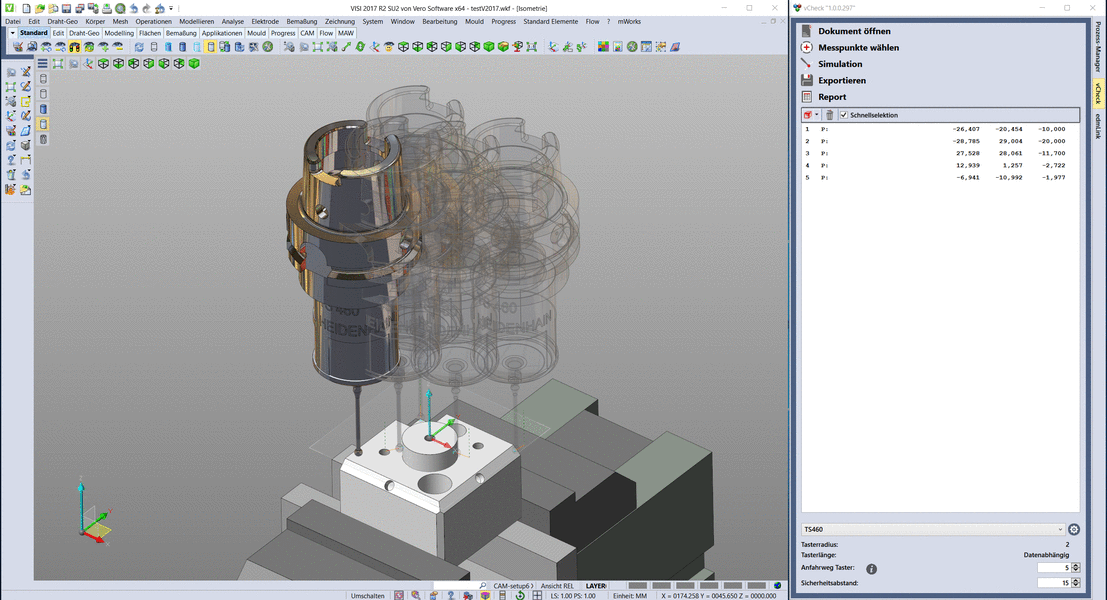Click the zoom-all frame icon above the viewport
Viewport: 1107px width, 600px height.
tap(58, 64)
